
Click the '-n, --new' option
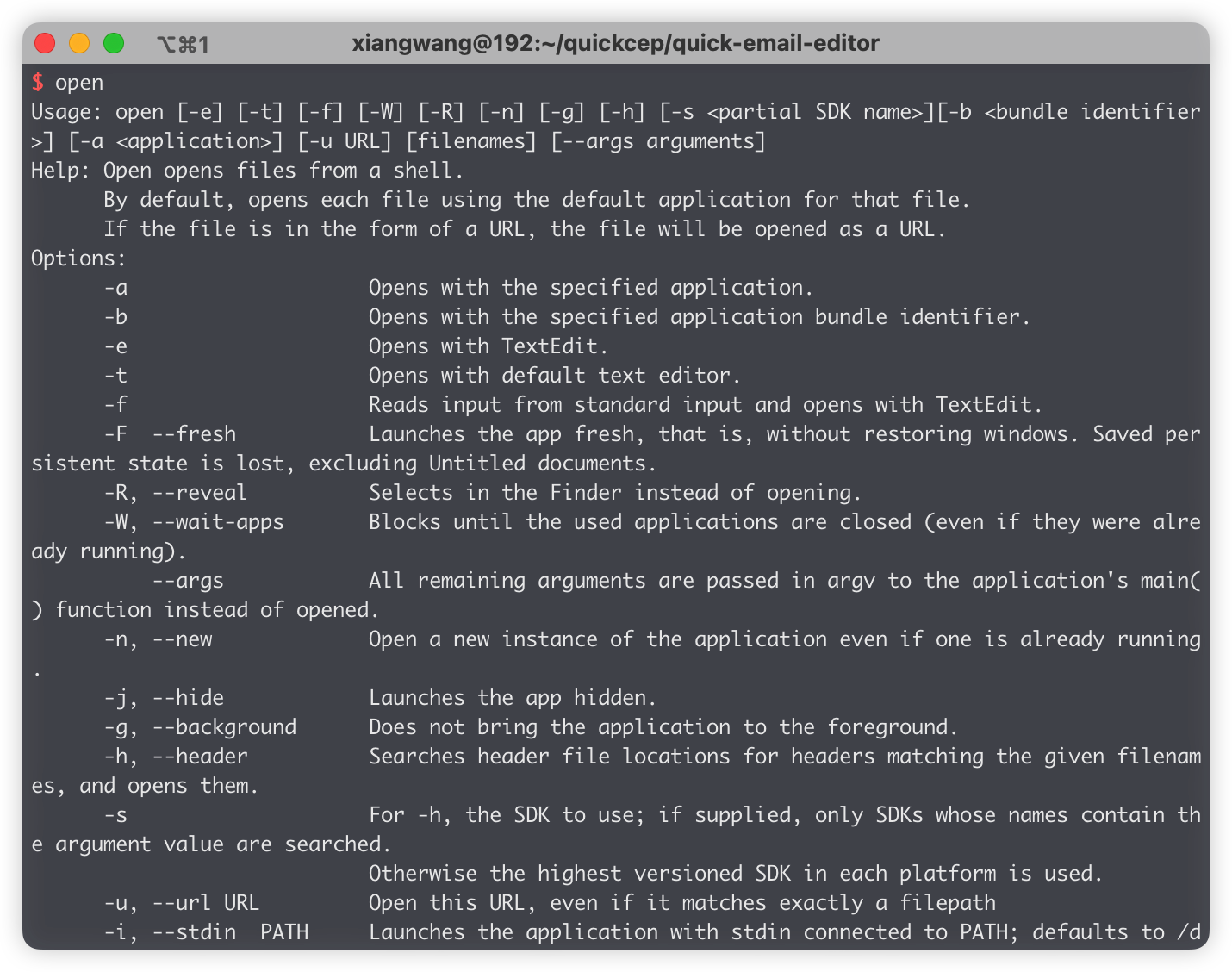[x=158, y=639]
